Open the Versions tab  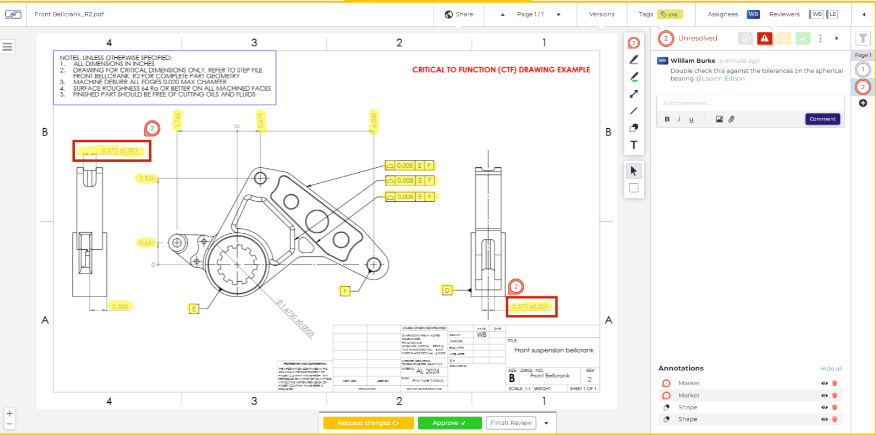click(602, 15)
